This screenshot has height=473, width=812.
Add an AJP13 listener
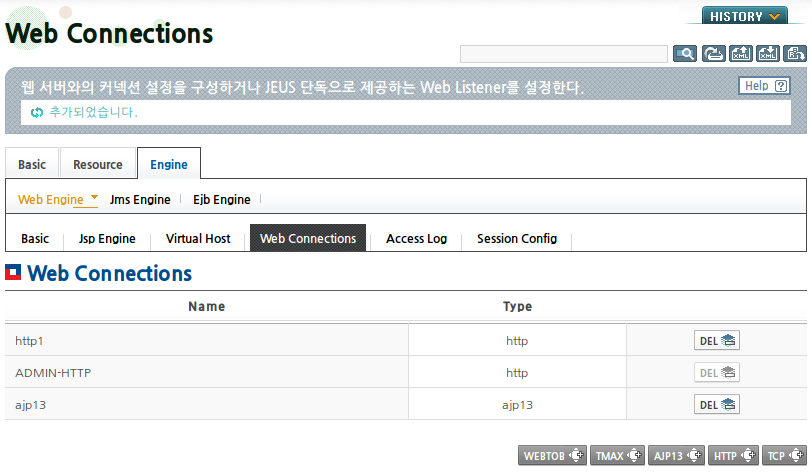click(x=676, y=455)
